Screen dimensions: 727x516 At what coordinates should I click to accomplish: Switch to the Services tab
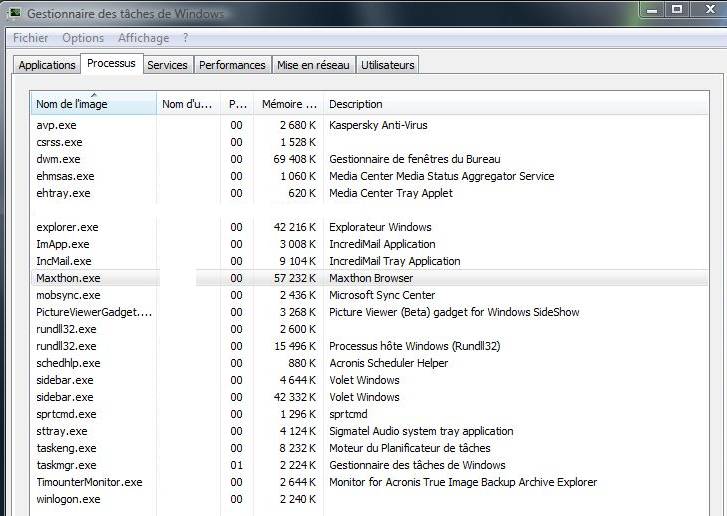[167, 65]
